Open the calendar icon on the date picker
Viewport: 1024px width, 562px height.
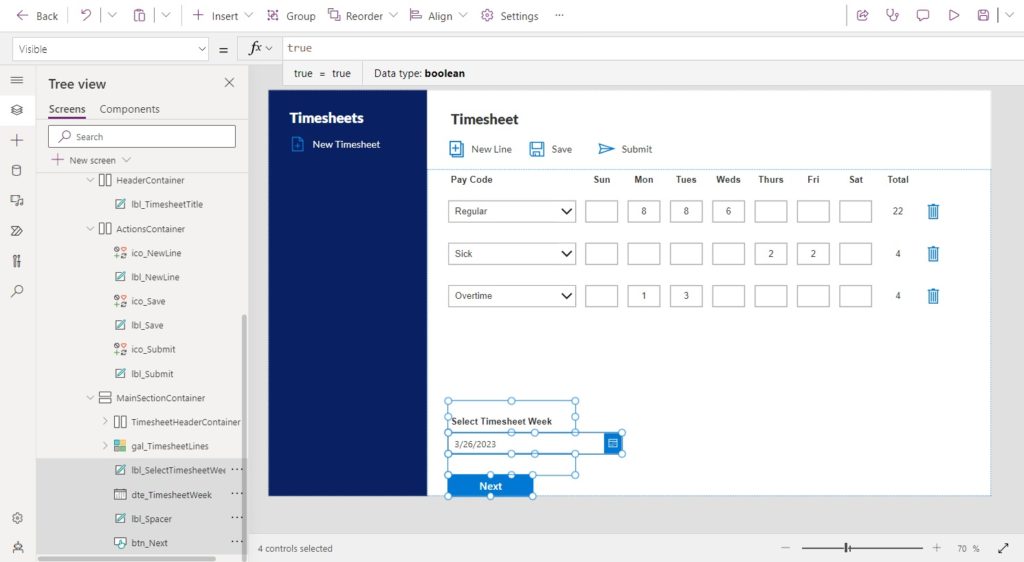pyautogui.click(x=613, y=444)
